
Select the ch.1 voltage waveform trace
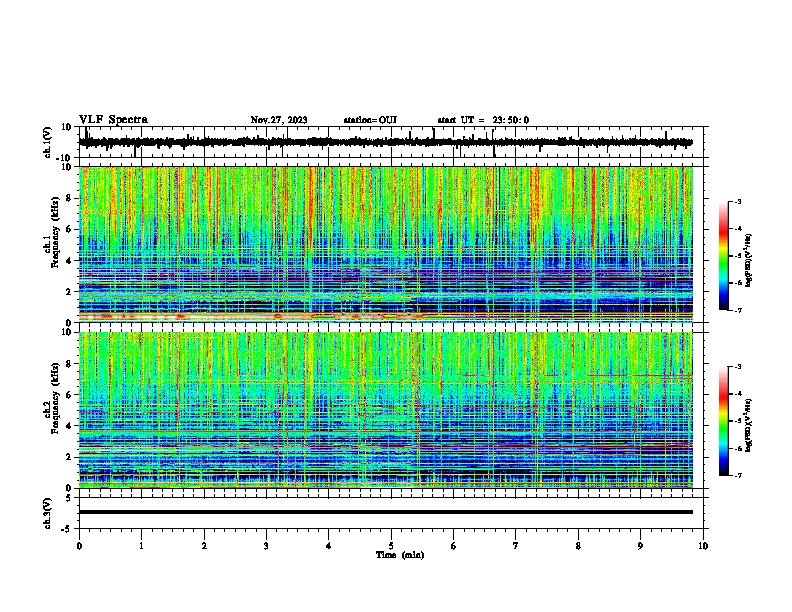click(x=385, y=142)
